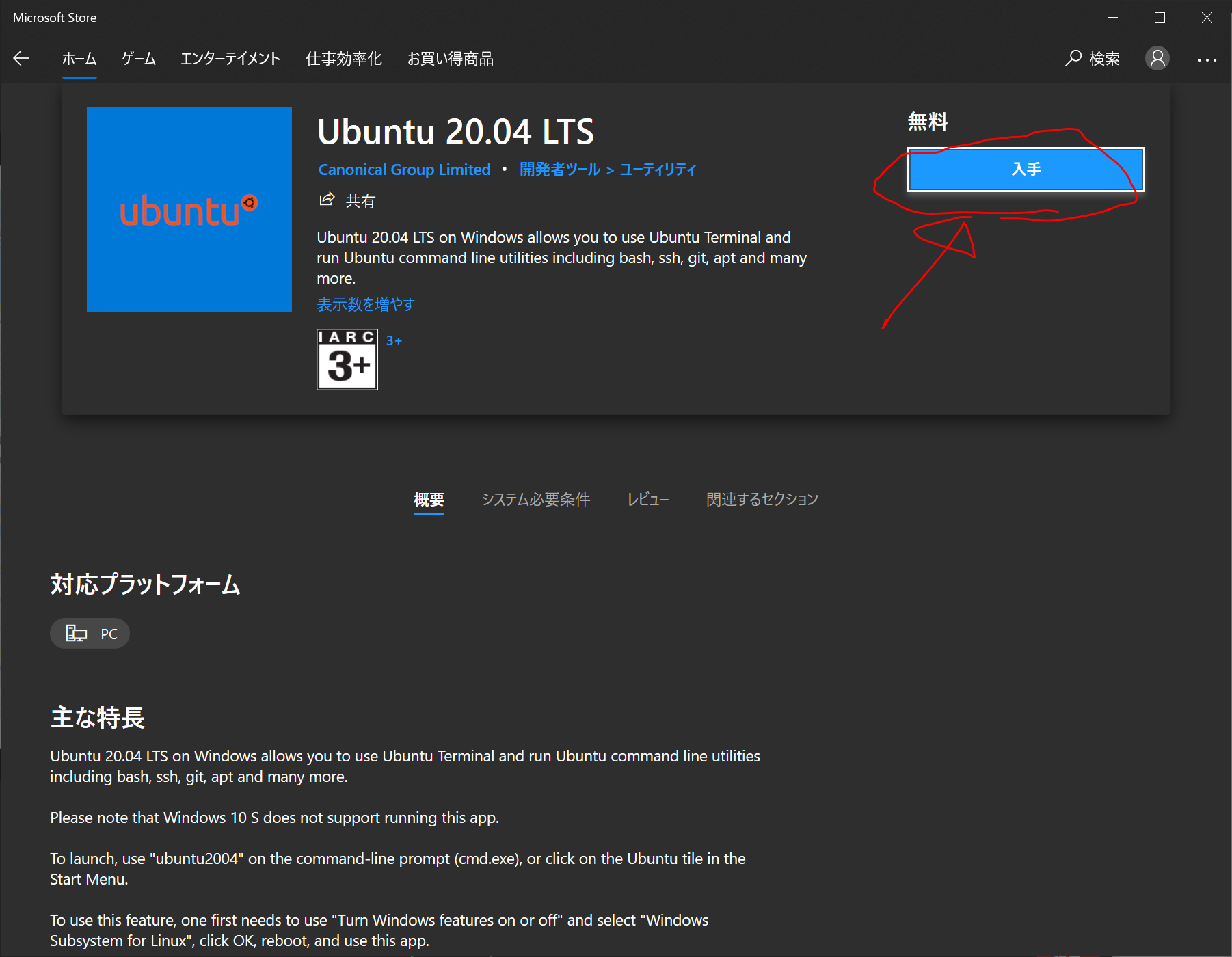
Task: Open the 仕事効率化 tab
Action: pyautogui.click(x=344, y=59)
